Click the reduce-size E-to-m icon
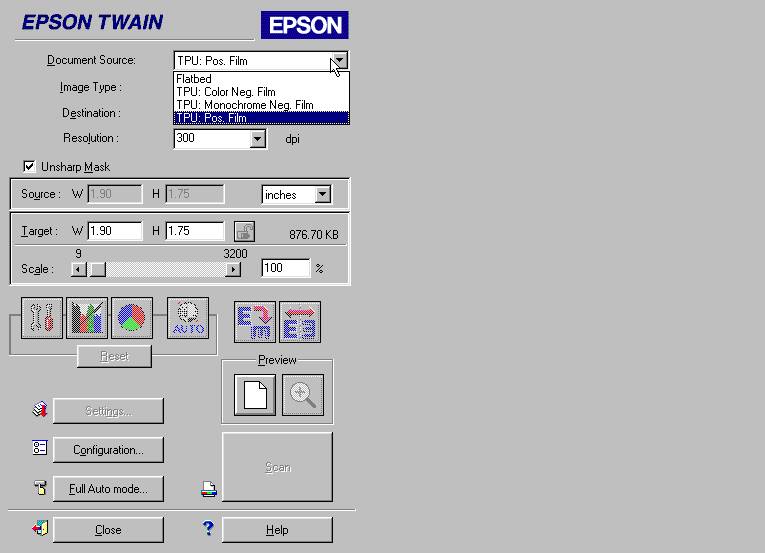This screenshot has height=553, width=765. [x=254, y=322]
